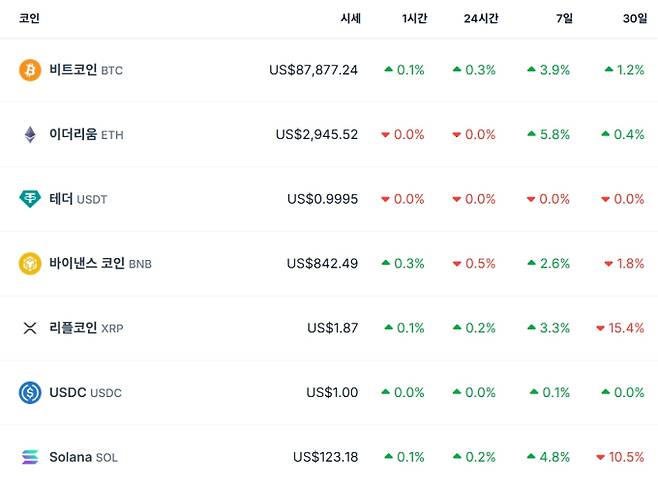Sort by 1시간 column header
This screenshot has height=486, width=658.
413,18
